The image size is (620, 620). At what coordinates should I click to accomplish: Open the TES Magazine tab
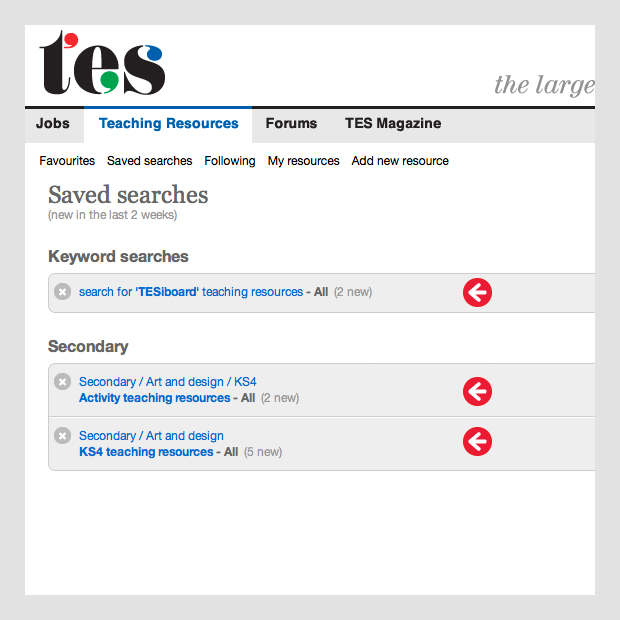pos(393,124)
